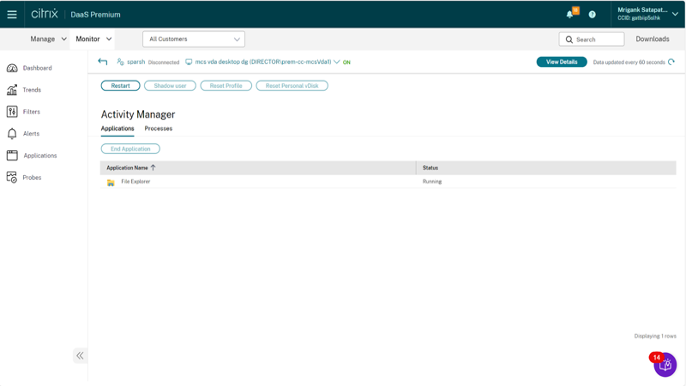Click the back arrow icon
Viewport: 686px width, 386px height.
click(102, 62)
